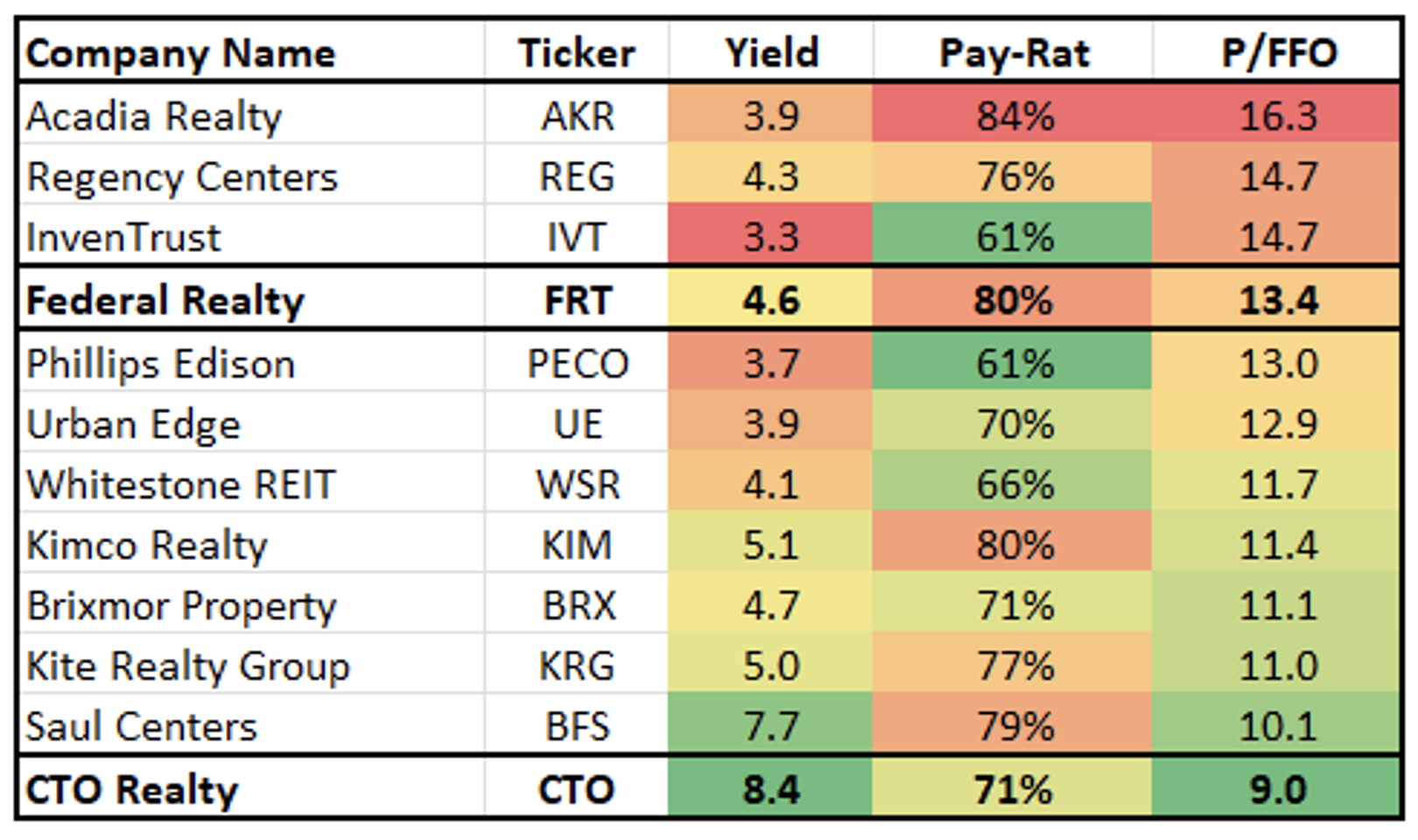Click the bold Federal Realty cell

(165, 301)
